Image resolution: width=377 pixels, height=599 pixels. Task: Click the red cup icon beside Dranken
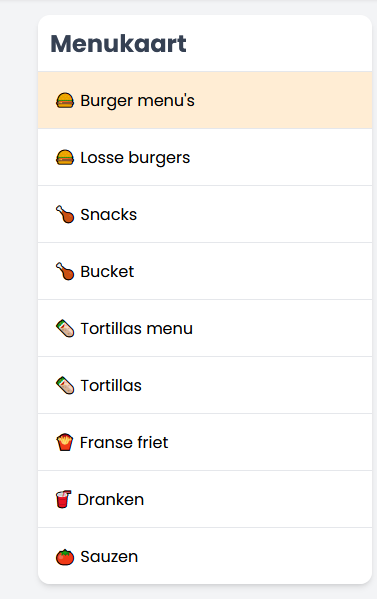63,499
